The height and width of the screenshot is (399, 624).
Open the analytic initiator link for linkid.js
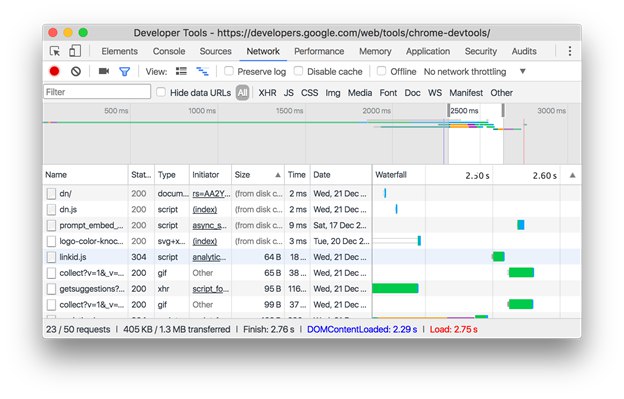point(209,257)
